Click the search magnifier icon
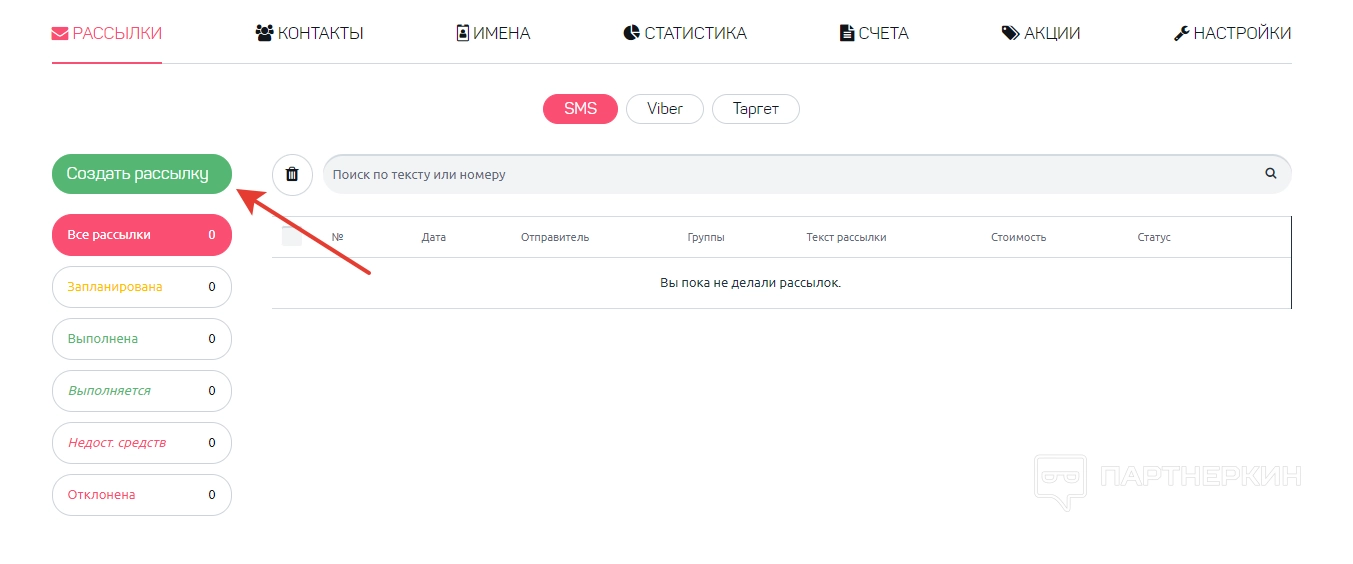1353x564 pixels. pos(1271,173)
